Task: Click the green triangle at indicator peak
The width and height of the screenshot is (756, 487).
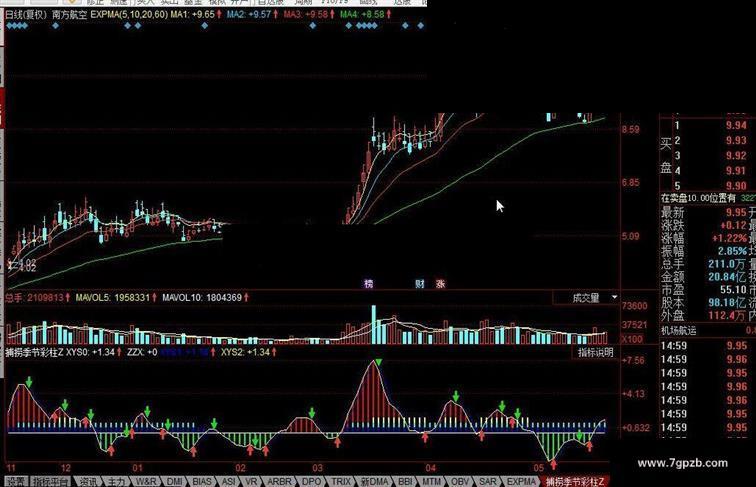Action: coord(379,362)
